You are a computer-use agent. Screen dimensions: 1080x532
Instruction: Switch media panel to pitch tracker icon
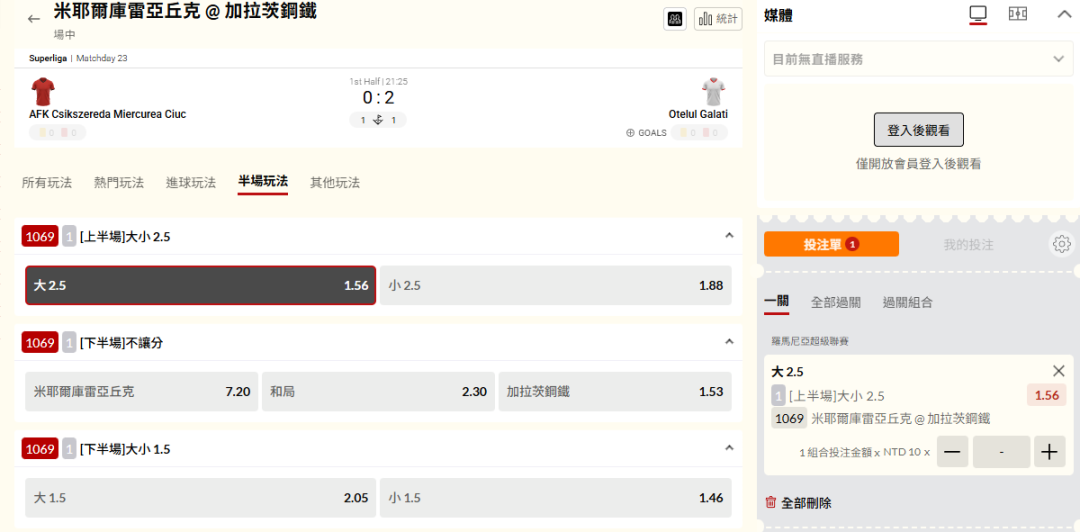(1018, 14)
